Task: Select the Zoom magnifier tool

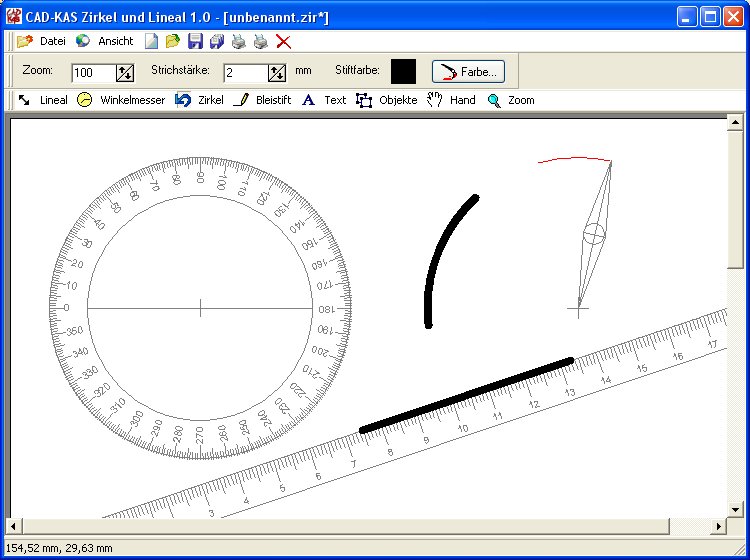Action: 511,100
